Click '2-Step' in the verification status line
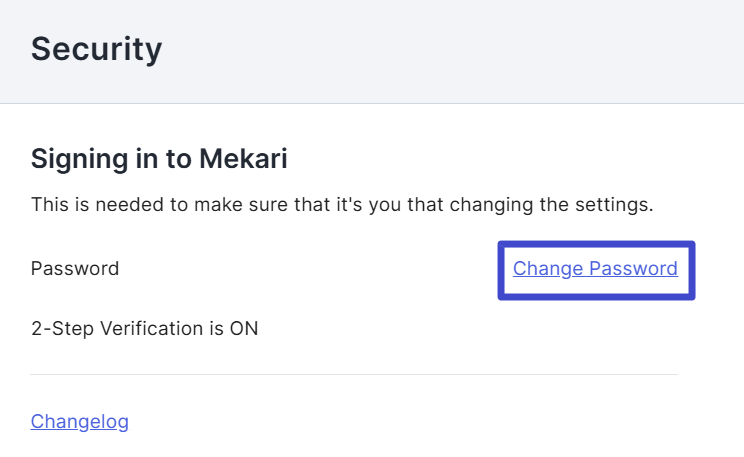Screen dimensions: 744x457 (60, 327)
